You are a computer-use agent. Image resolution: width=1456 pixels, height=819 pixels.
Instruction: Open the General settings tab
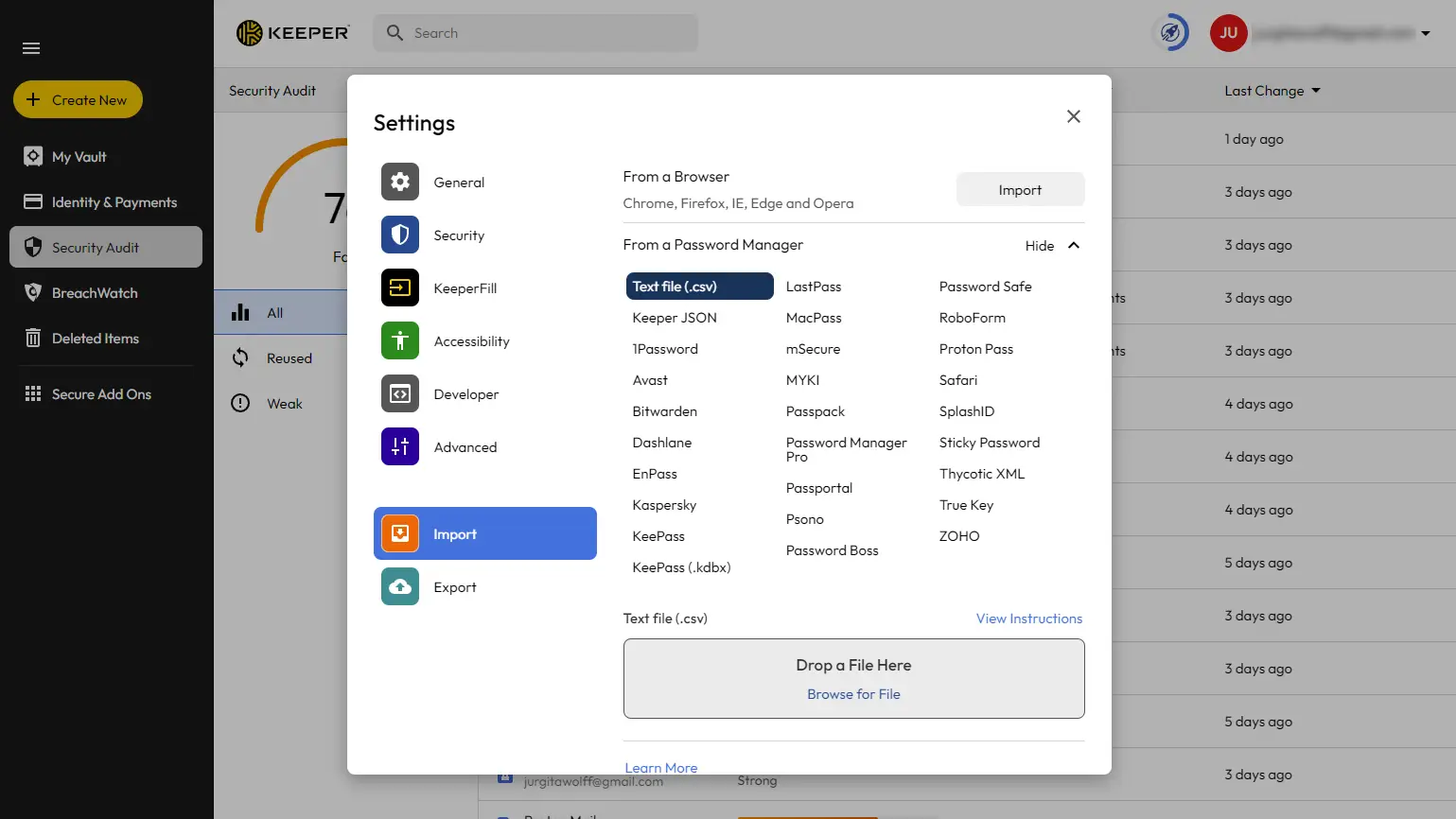click(485, 183)
